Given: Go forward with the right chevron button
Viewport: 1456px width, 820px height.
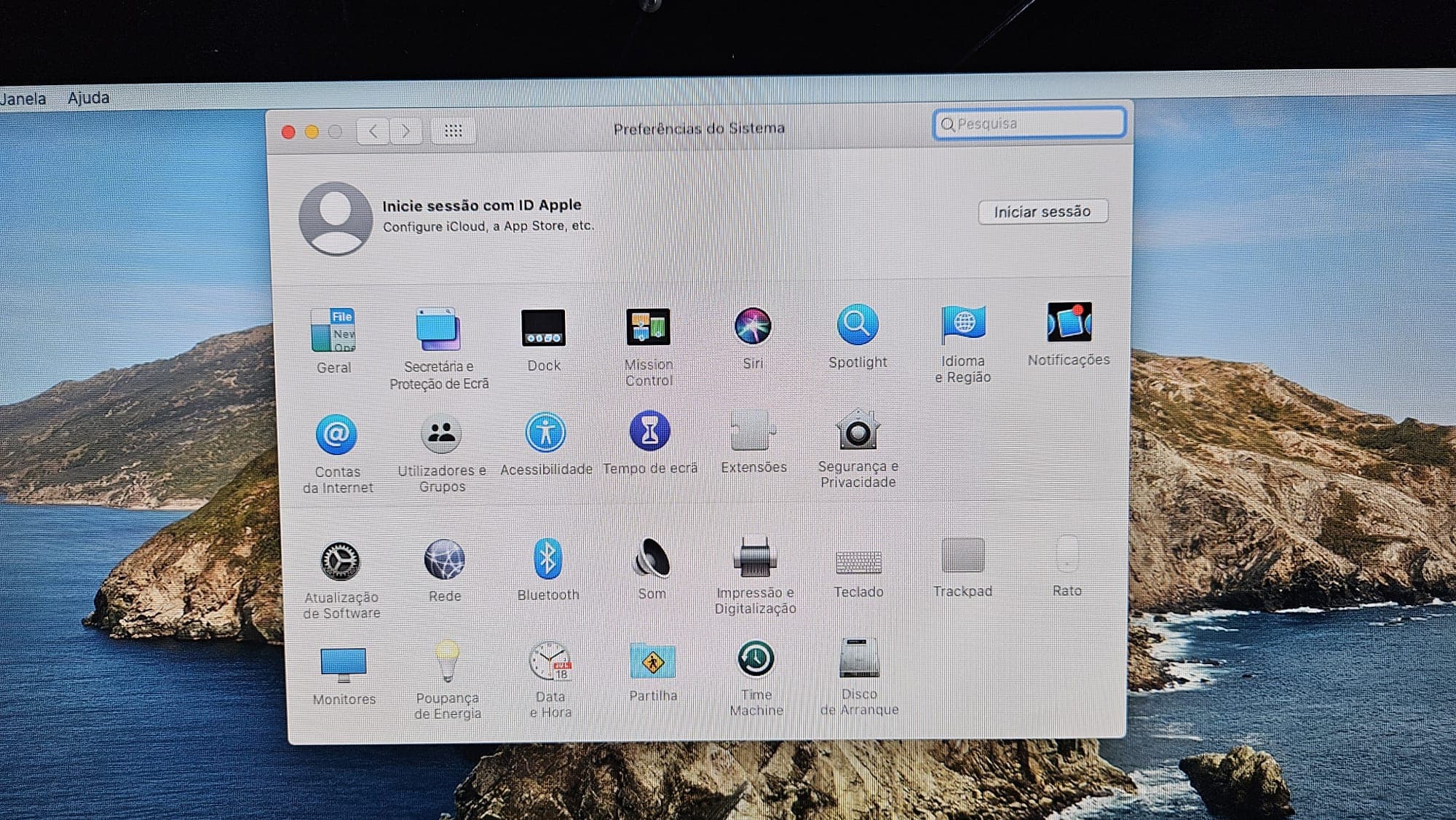Looking at the screenshot, I should click(405, 131).
